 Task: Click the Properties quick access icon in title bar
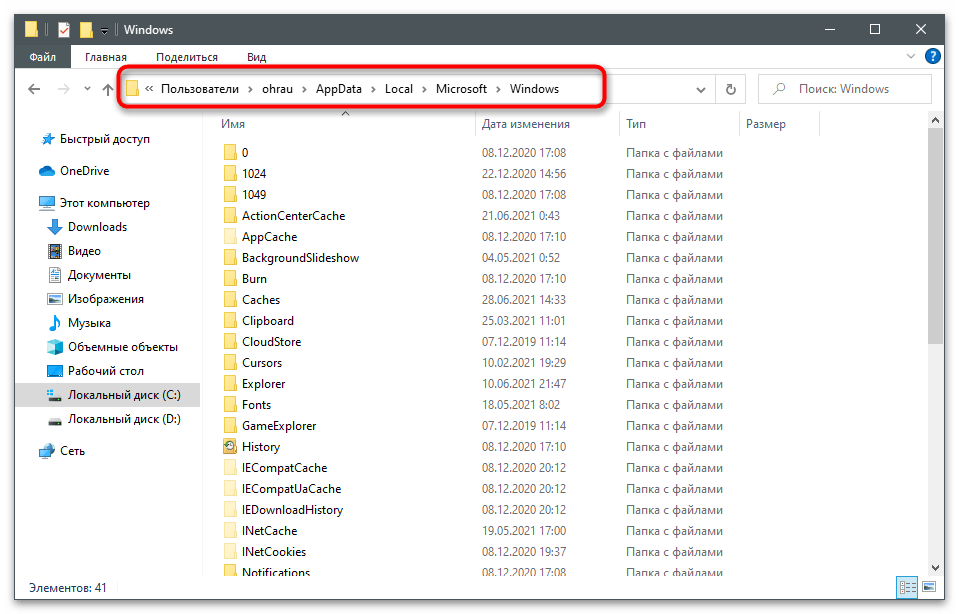tap(64, 29)
